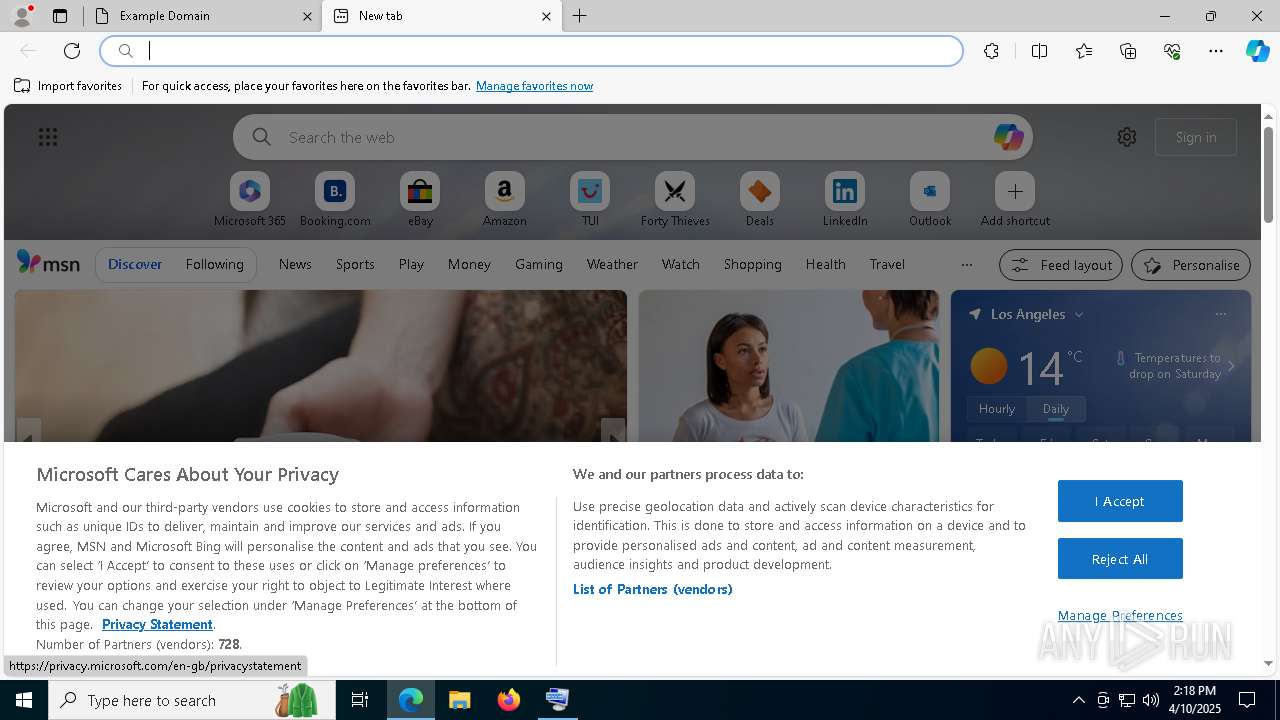Open Manage Preferences link
The width and height of the screenshot is (1280, 720).
click(x=1120, y=615)
